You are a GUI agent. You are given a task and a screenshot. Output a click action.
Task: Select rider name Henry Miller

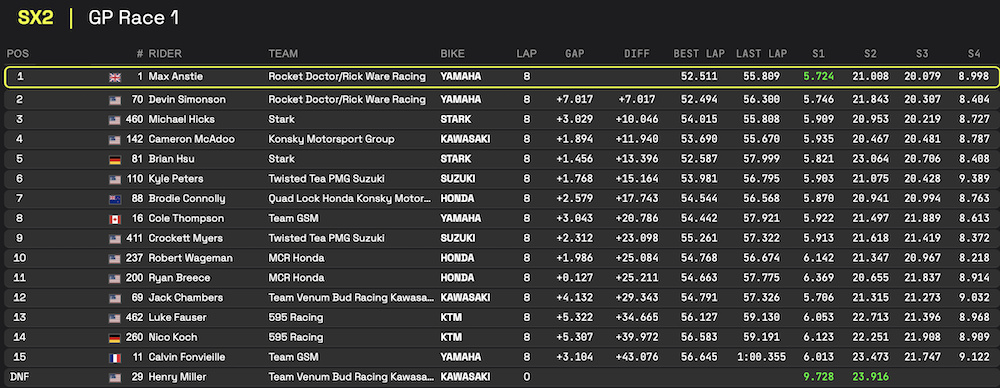178,377
